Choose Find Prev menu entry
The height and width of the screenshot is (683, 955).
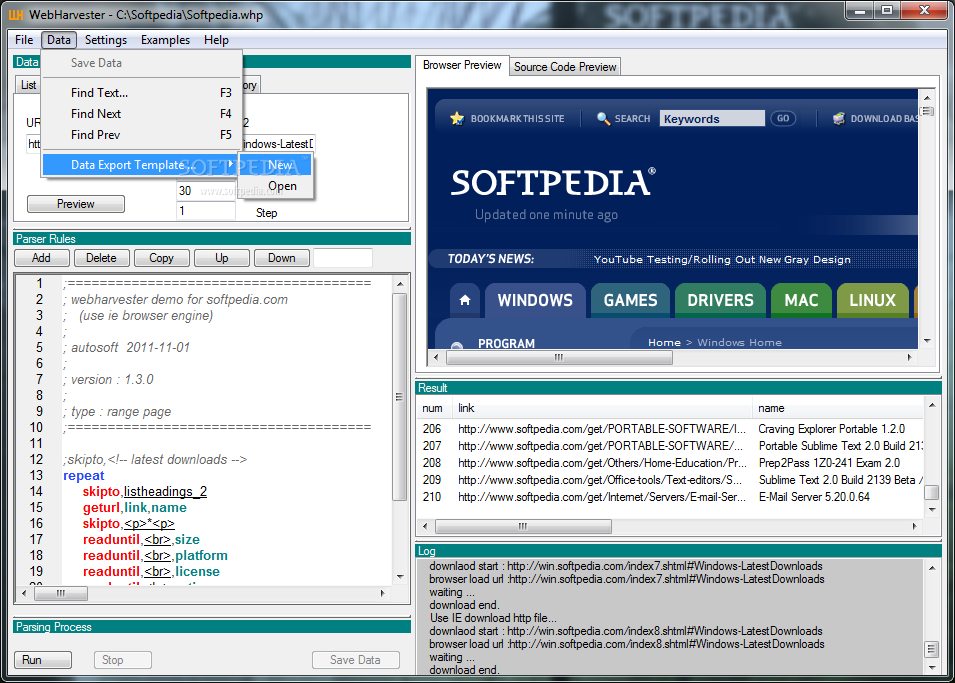pos(142,135)
